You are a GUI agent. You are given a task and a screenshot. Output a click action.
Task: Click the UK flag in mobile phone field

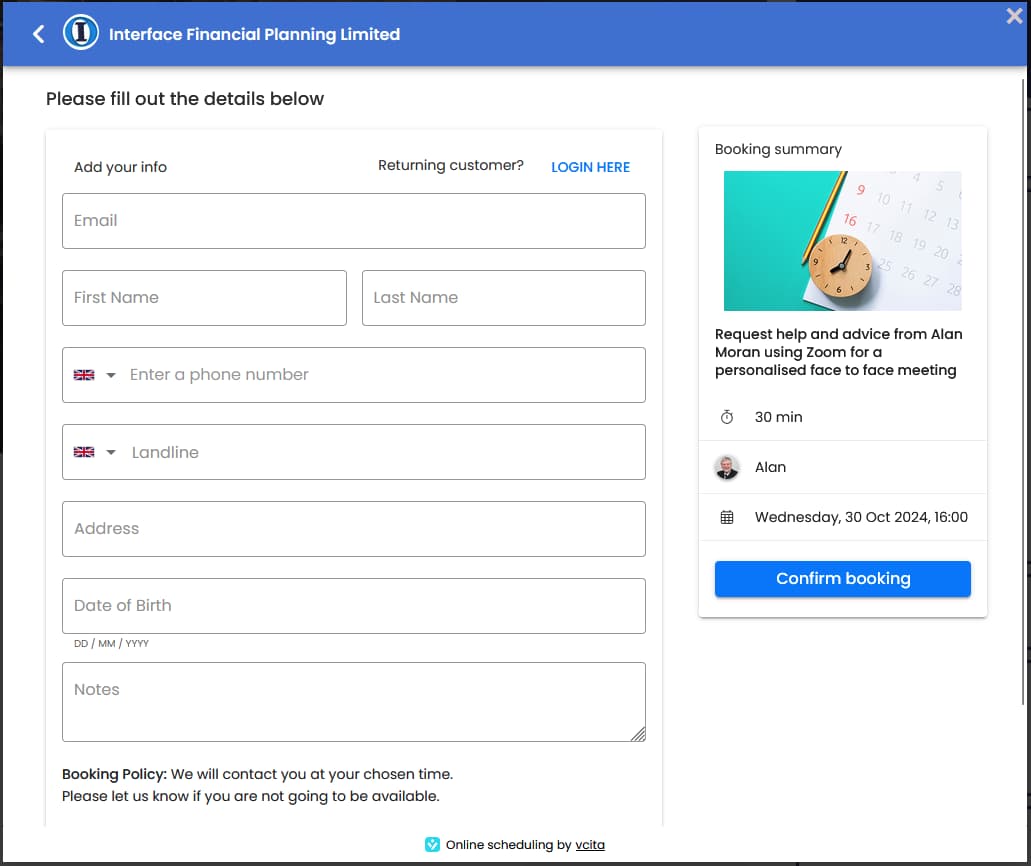click(x=84, y=375)
